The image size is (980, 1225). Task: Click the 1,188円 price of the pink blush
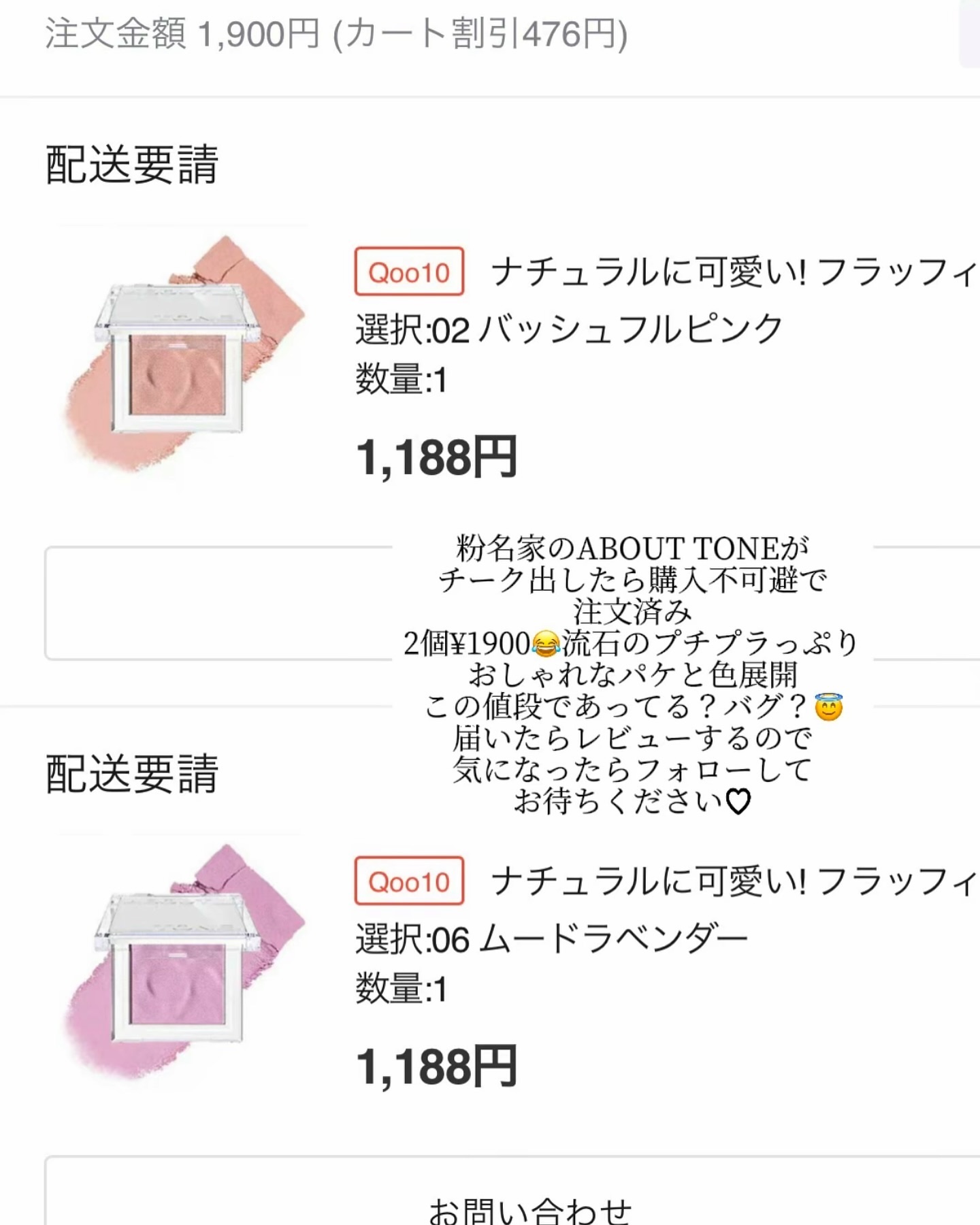(x=436, y=457)
